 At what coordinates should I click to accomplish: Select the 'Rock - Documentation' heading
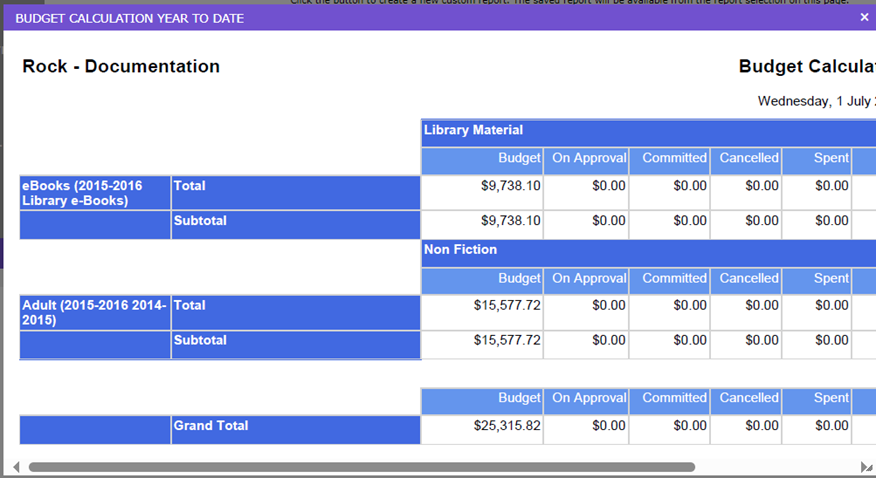click(121, 66)
